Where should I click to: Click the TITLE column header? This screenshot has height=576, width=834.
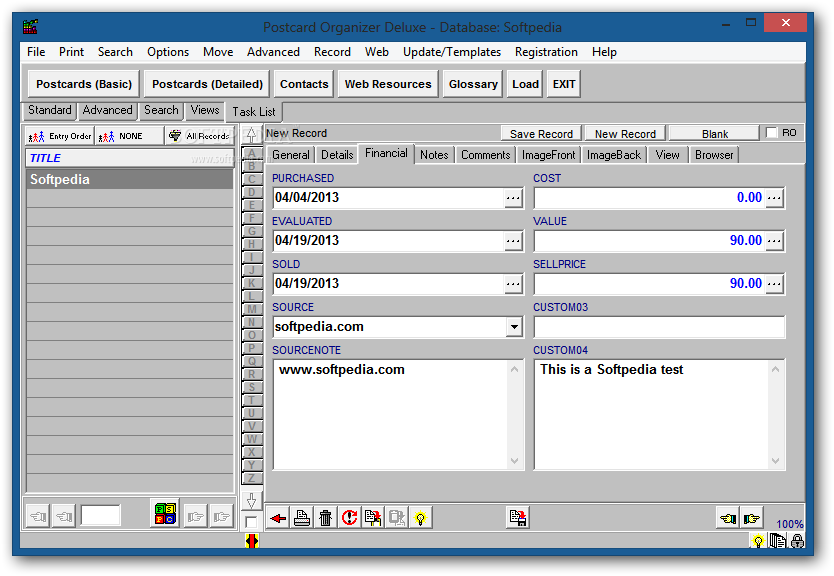pyautogui.click(x=129, y=158)
